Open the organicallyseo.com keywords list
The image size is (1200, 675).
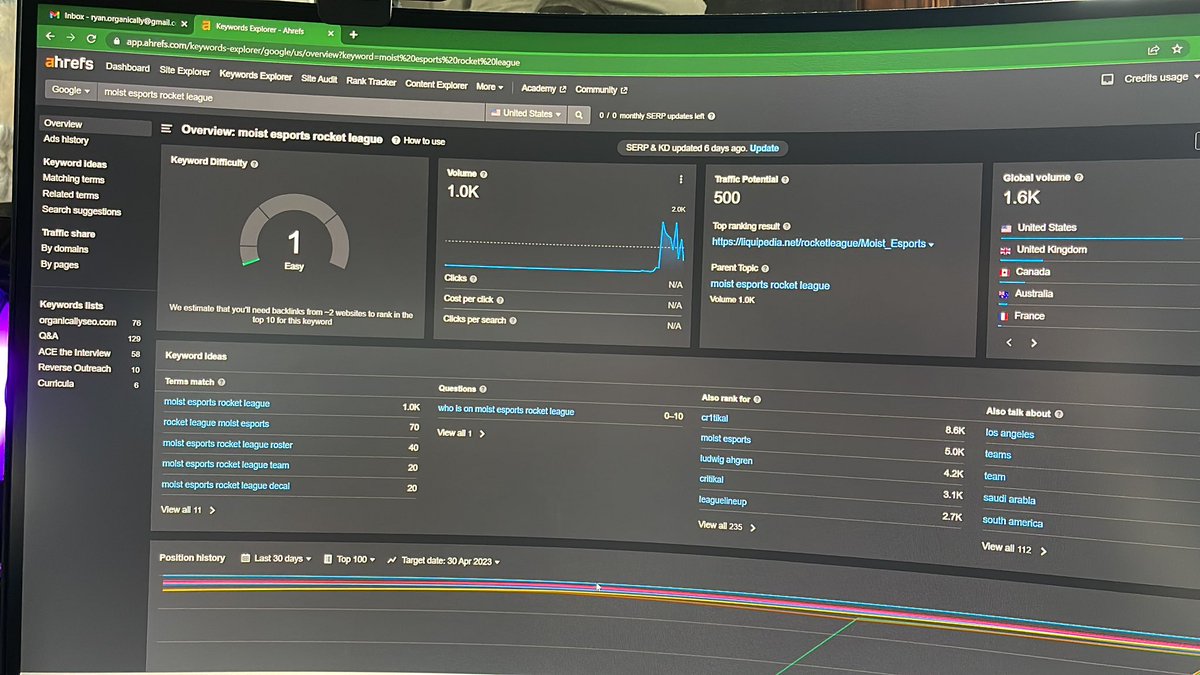pos(77,322)
